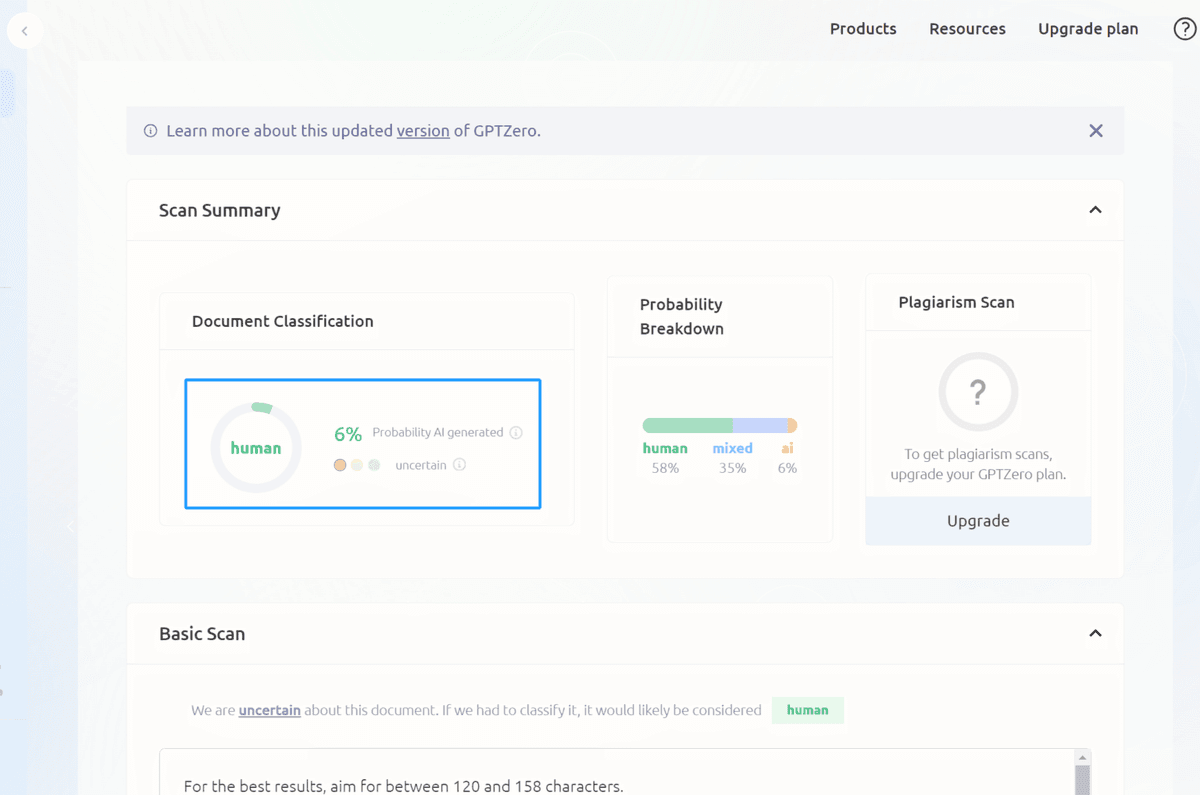Click Upgrade plan in top navigation
Image resolution: width=1200 pixels, height=795 pixels.
[x=1088, y=29]
